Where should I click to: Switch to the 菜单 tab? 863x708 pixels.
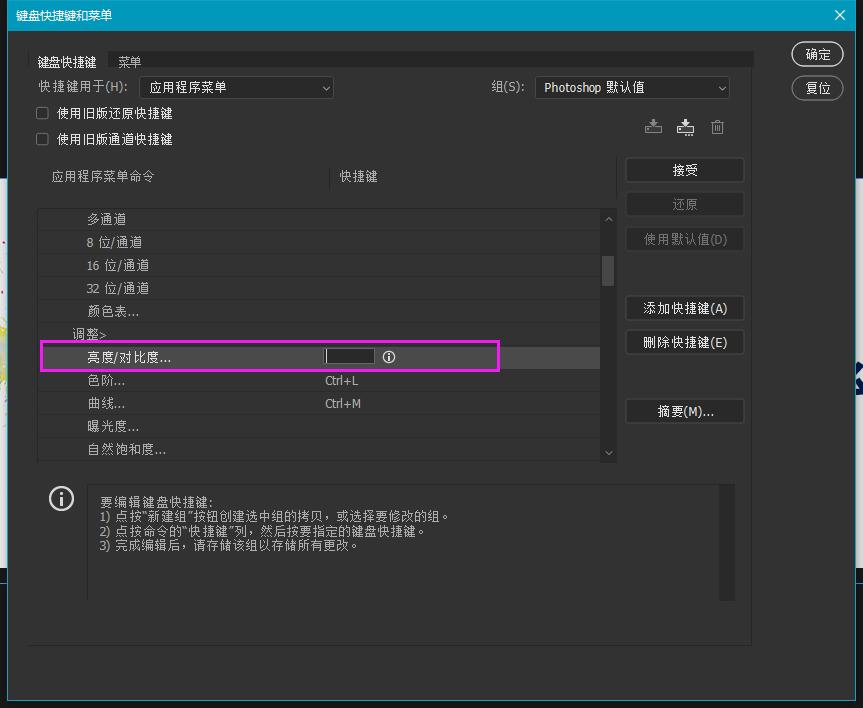click(x=129, y=62)
